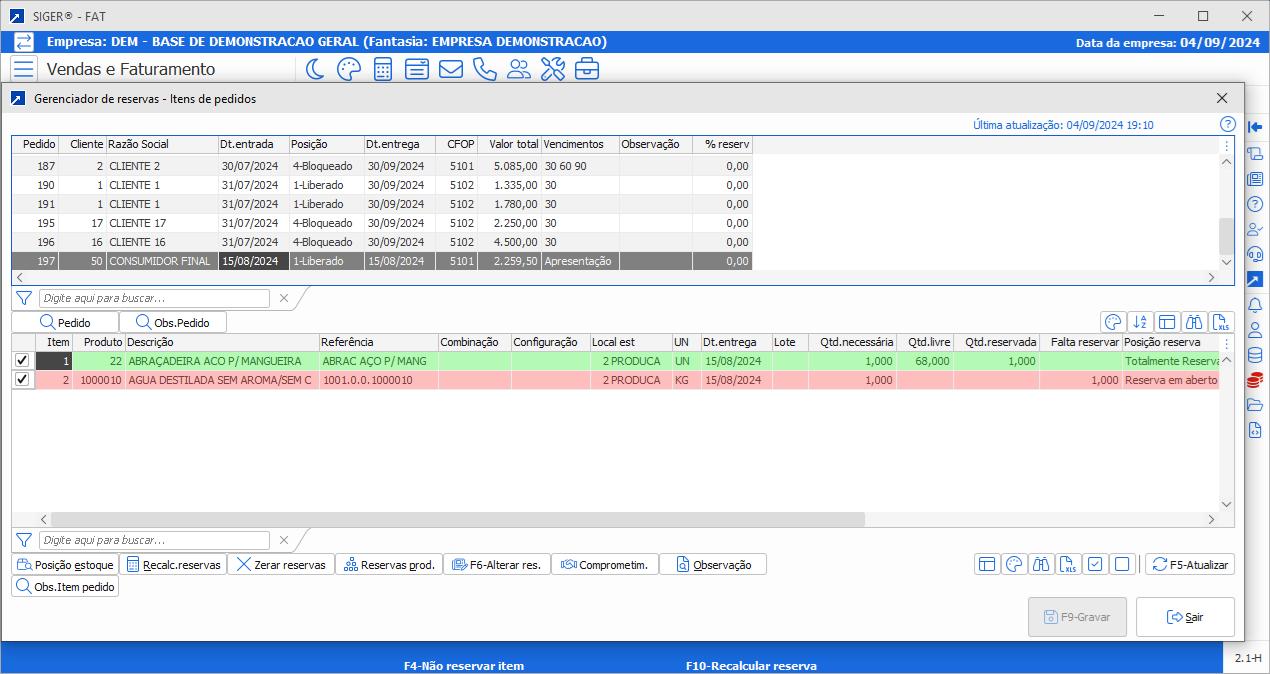Click F10-Recalcular reserva in status bar
This screenshot has width=1270, height=674.
[x=751, y=665]
